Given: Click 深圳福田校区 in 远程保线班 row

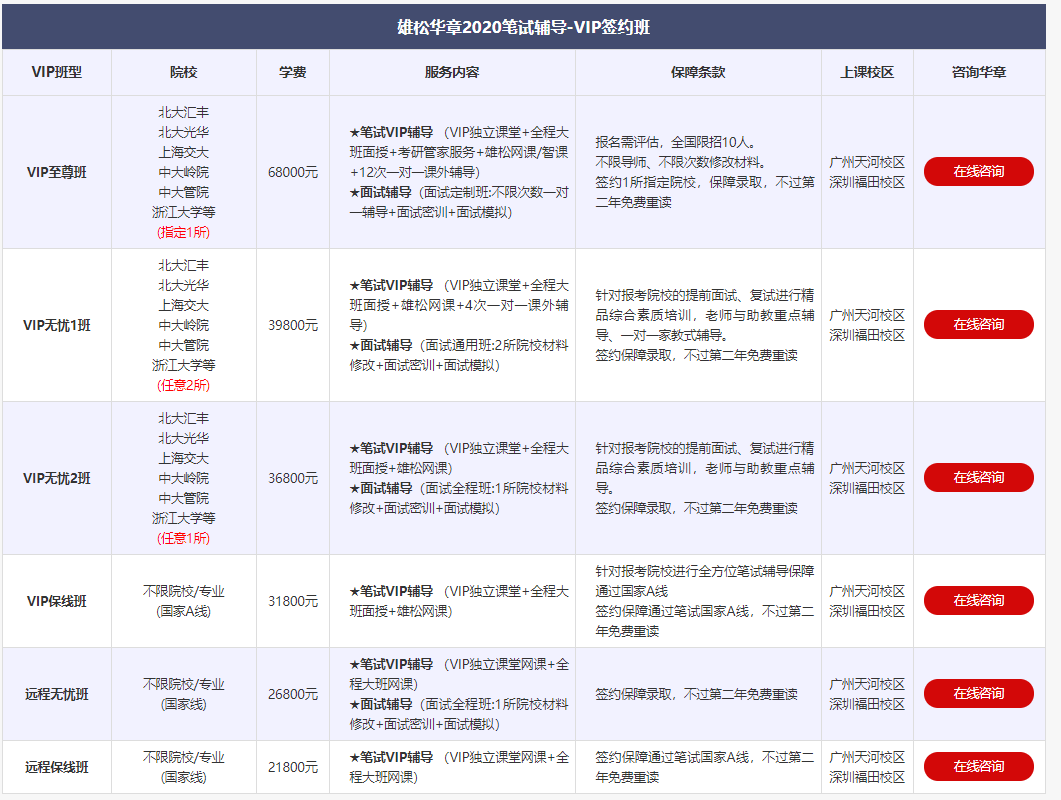Looking at the screenshot, I should click(x=867, y=777).
